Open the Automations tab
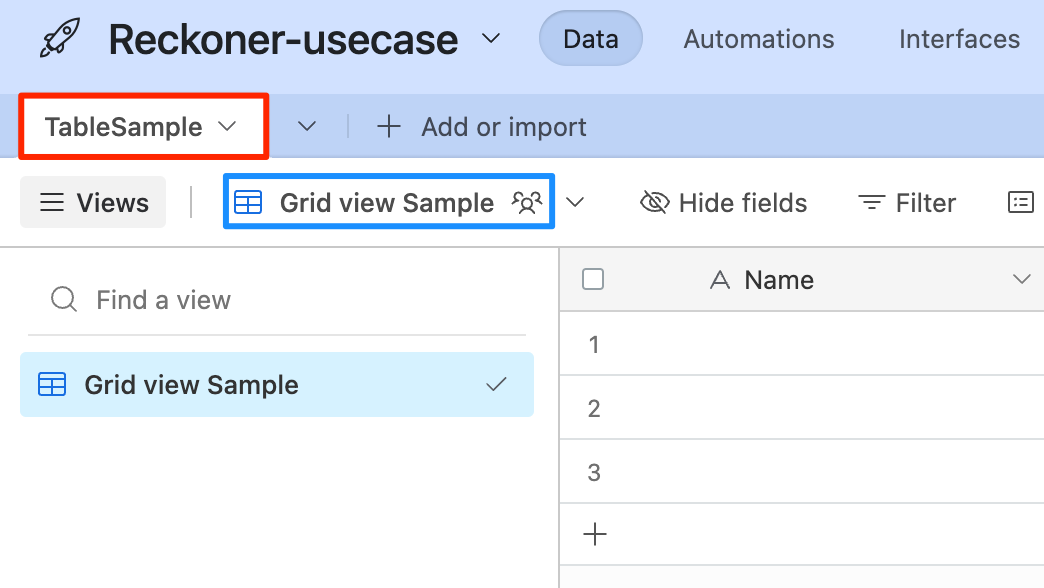 (x=758, y=39)
